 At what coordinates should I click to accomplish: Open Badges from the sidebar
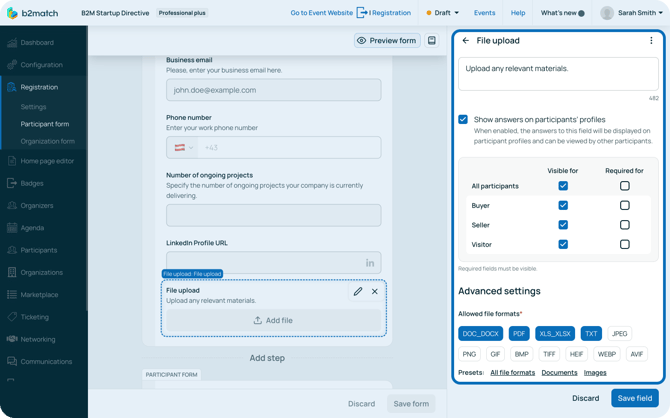[x=32, y=183]
